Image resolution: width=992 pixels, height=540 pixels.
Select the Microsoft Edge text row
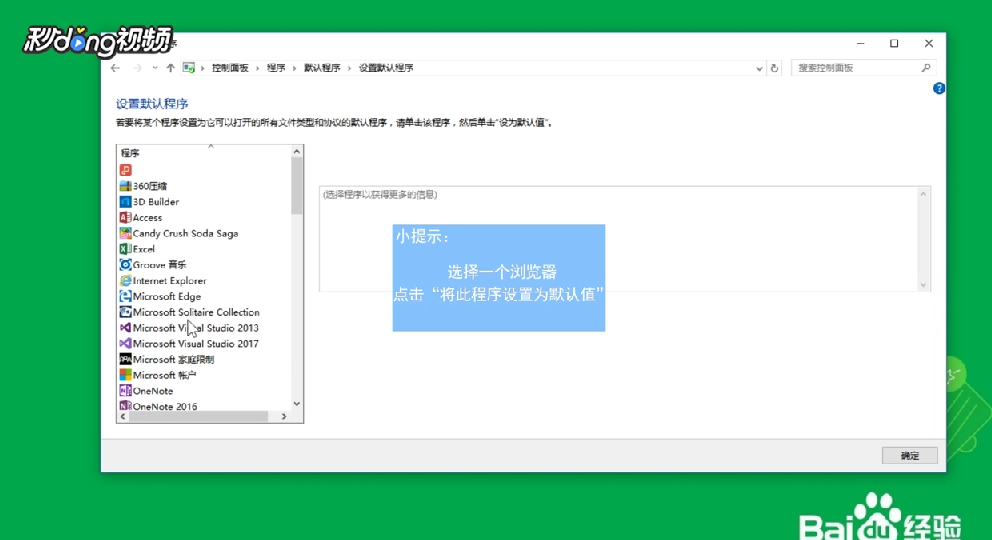coord(167,297)
